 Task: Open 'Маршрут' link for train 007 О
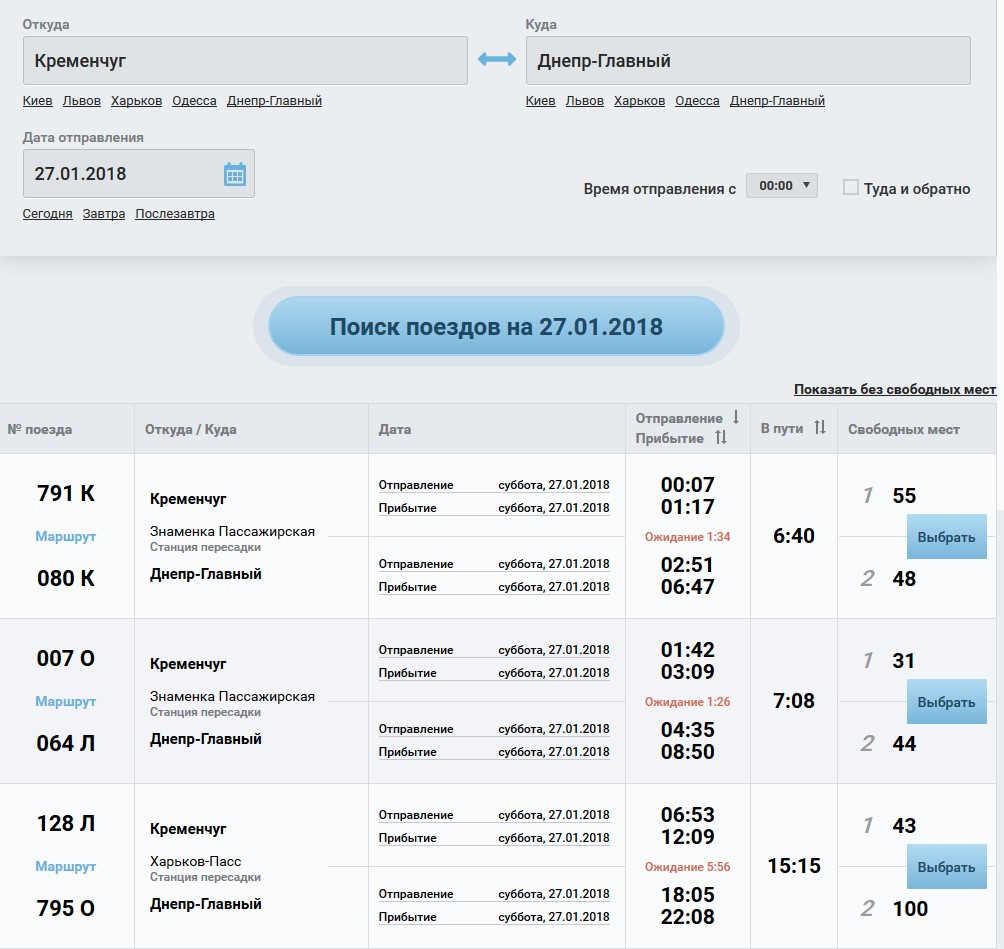pos(66,701)
